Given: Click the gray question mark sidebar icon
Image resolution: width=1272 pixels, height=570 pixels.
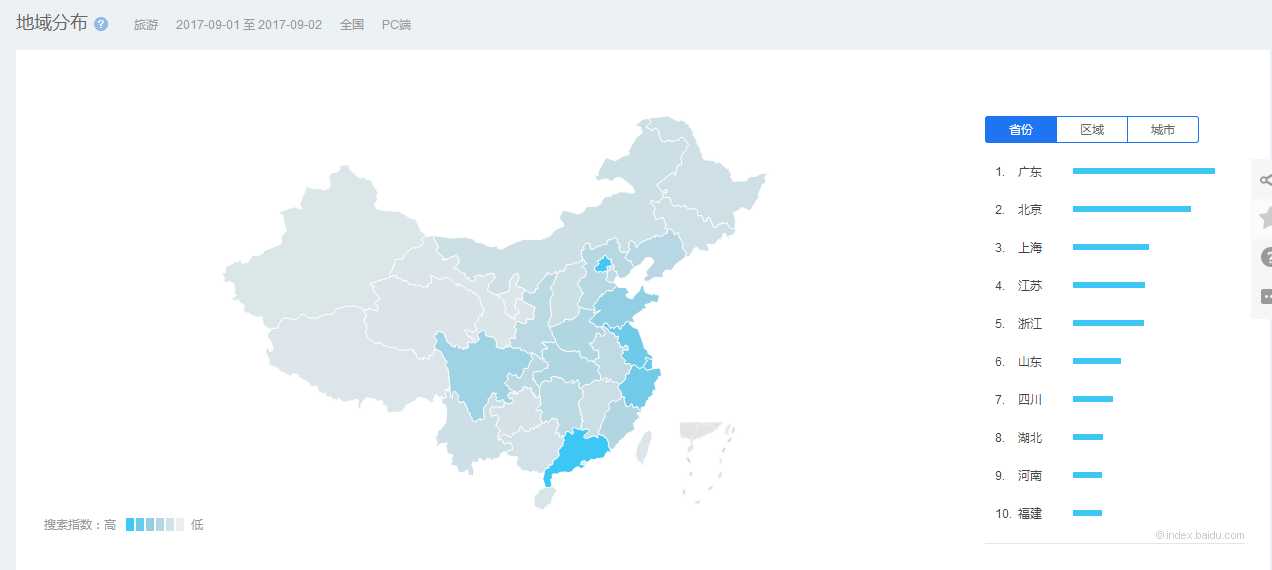Looking at the screenshot, I should [x=1265, y=257].
